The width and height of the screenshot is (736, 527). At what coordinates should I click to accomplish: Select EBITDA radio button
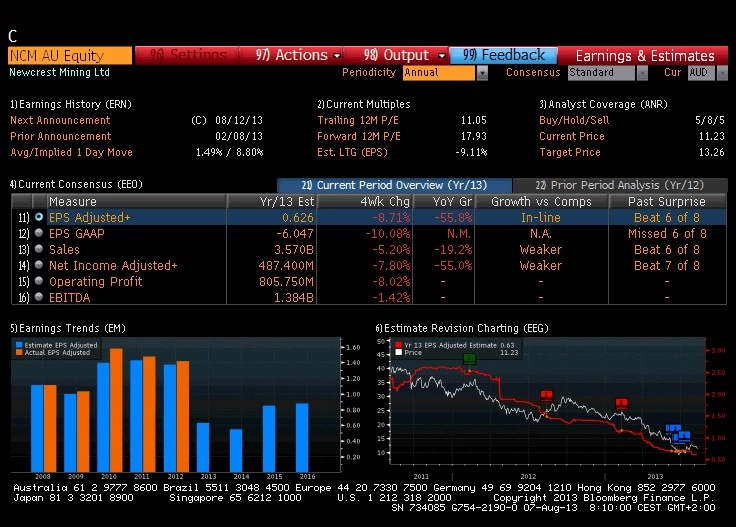click(39, 297)
